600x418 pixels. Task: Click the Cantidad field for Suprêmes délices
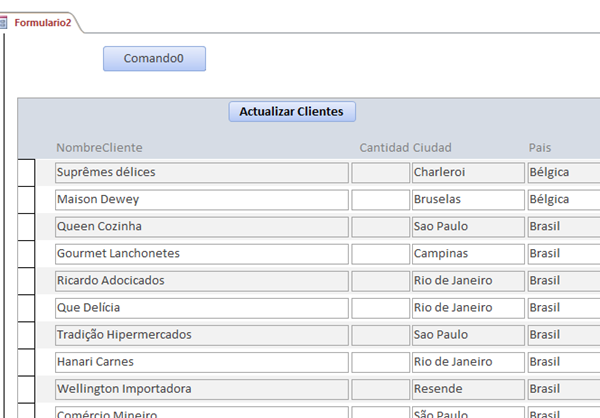tap(380, 172)
